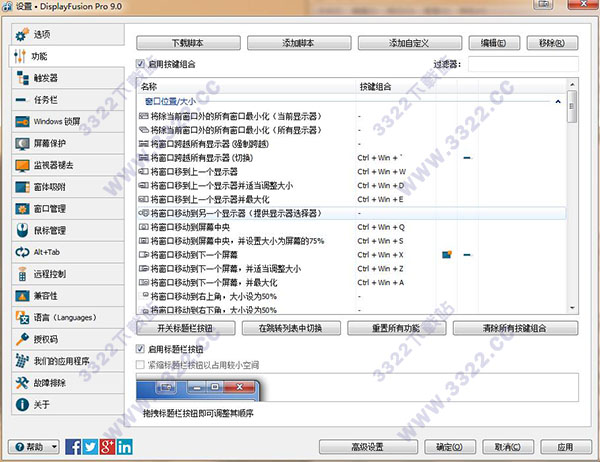The image size is (600, 462).
Task: Open the Twitter link icon
Action: point(90,447)
